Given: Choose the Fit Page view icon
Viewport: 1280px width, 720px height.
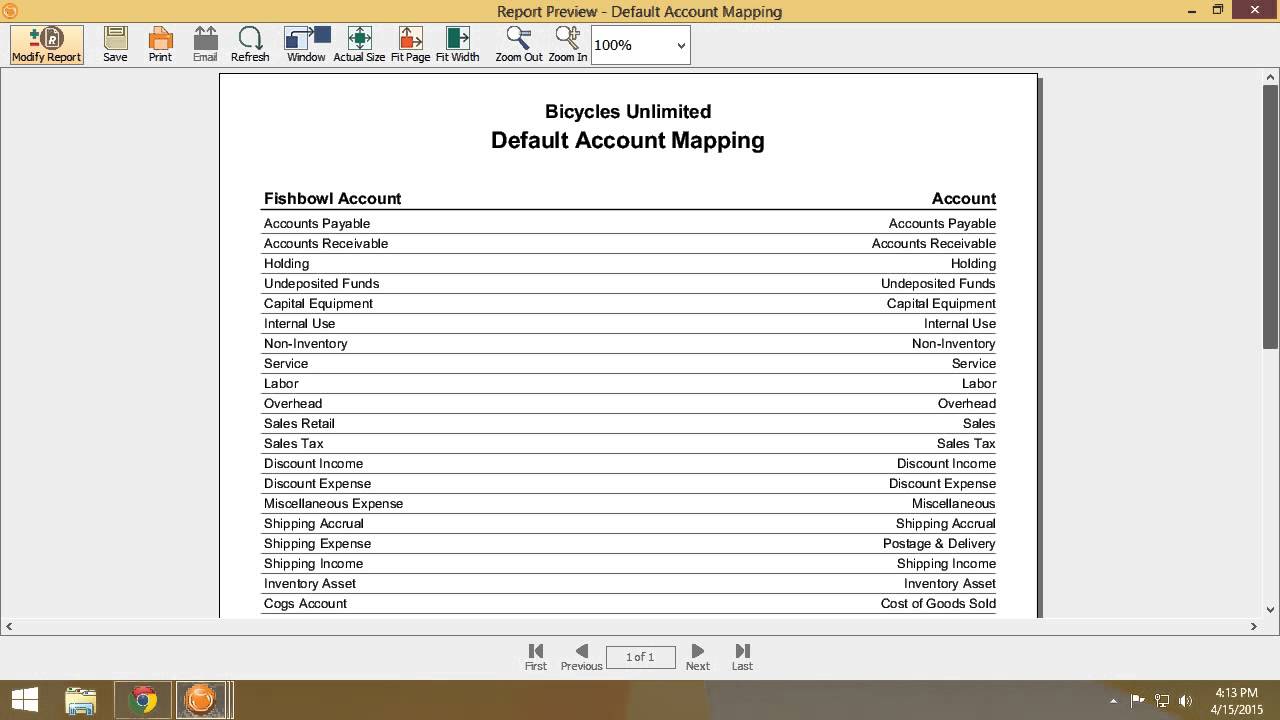Looking at the screenshot, I should pos(410,45).
